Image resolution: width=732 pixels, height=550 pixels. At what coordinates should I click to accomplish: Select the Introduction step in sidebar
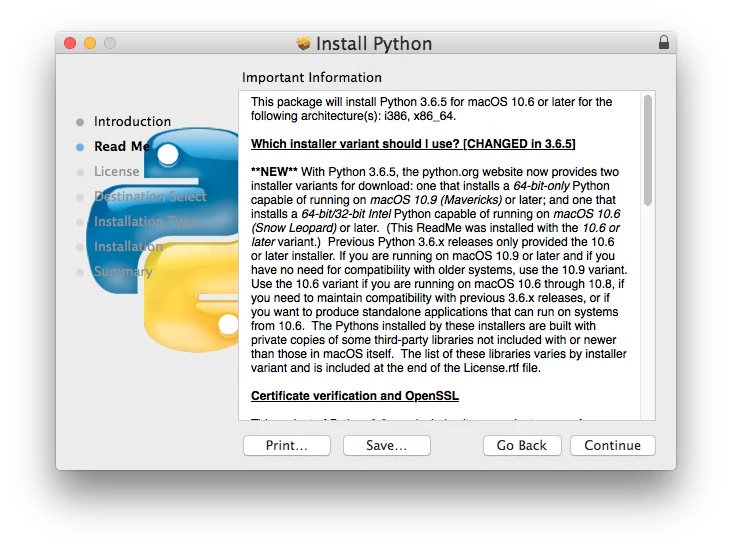[x=132, y=121]
